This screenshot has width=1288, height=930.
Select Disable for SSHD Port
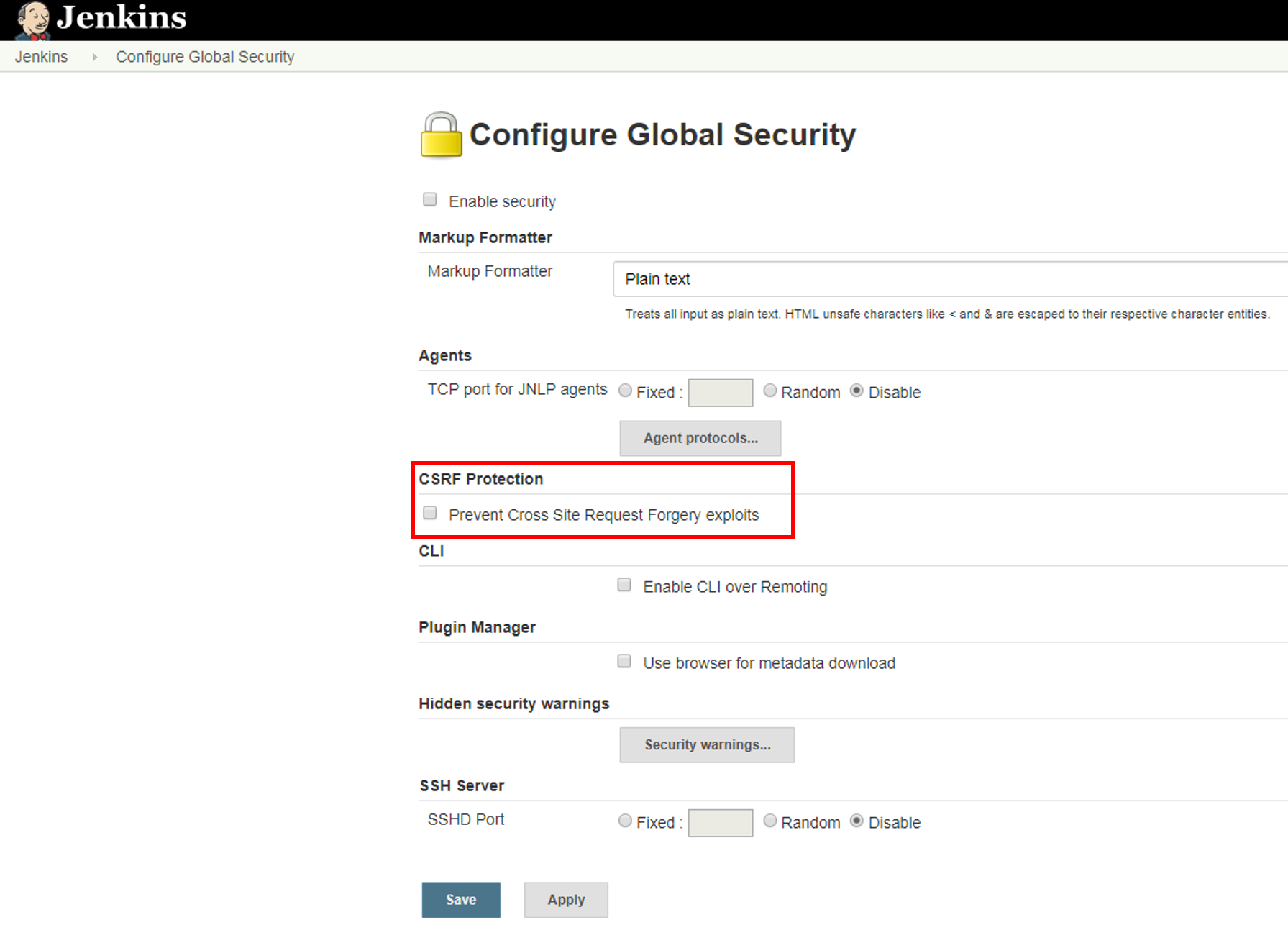click(857, 821)
